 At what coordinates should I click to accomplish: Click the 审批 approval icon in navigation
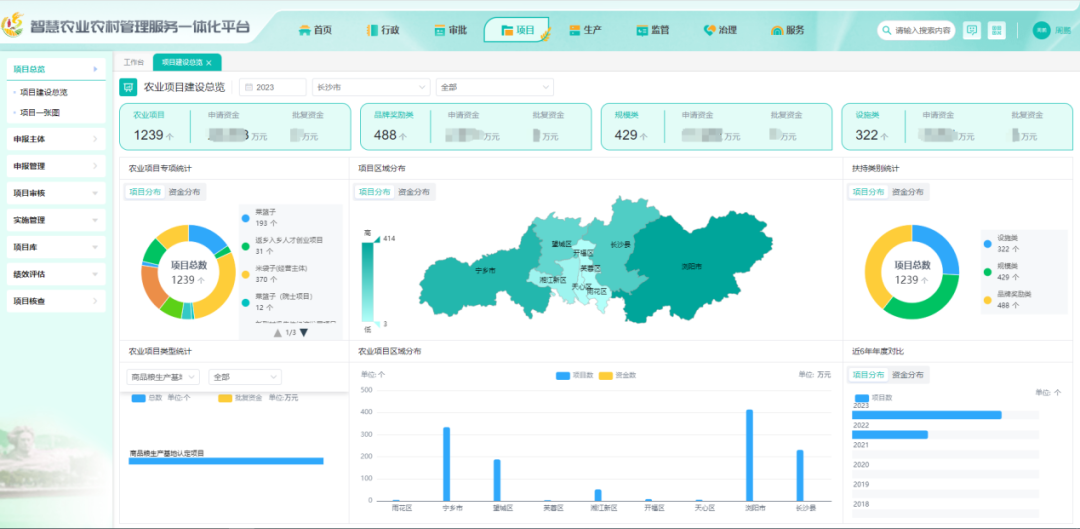(x=440, y=30)
